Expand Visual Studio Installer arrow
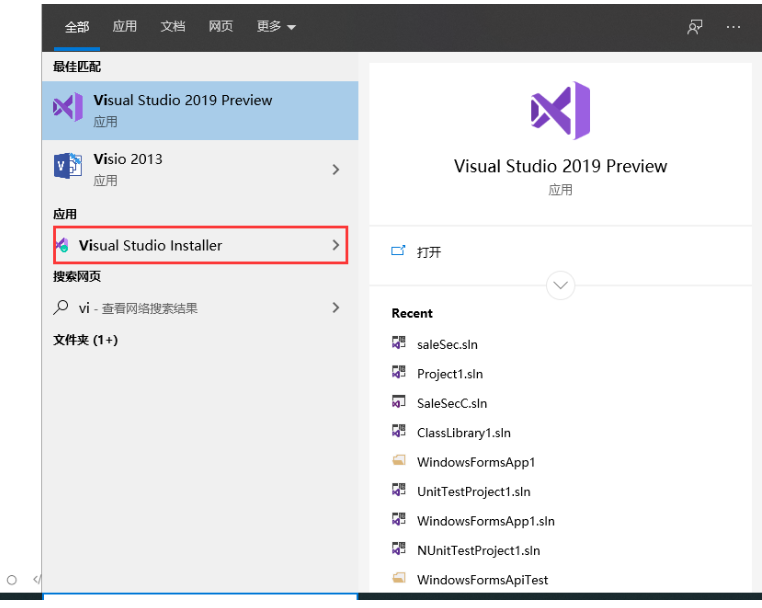 (x=336, y=245)
